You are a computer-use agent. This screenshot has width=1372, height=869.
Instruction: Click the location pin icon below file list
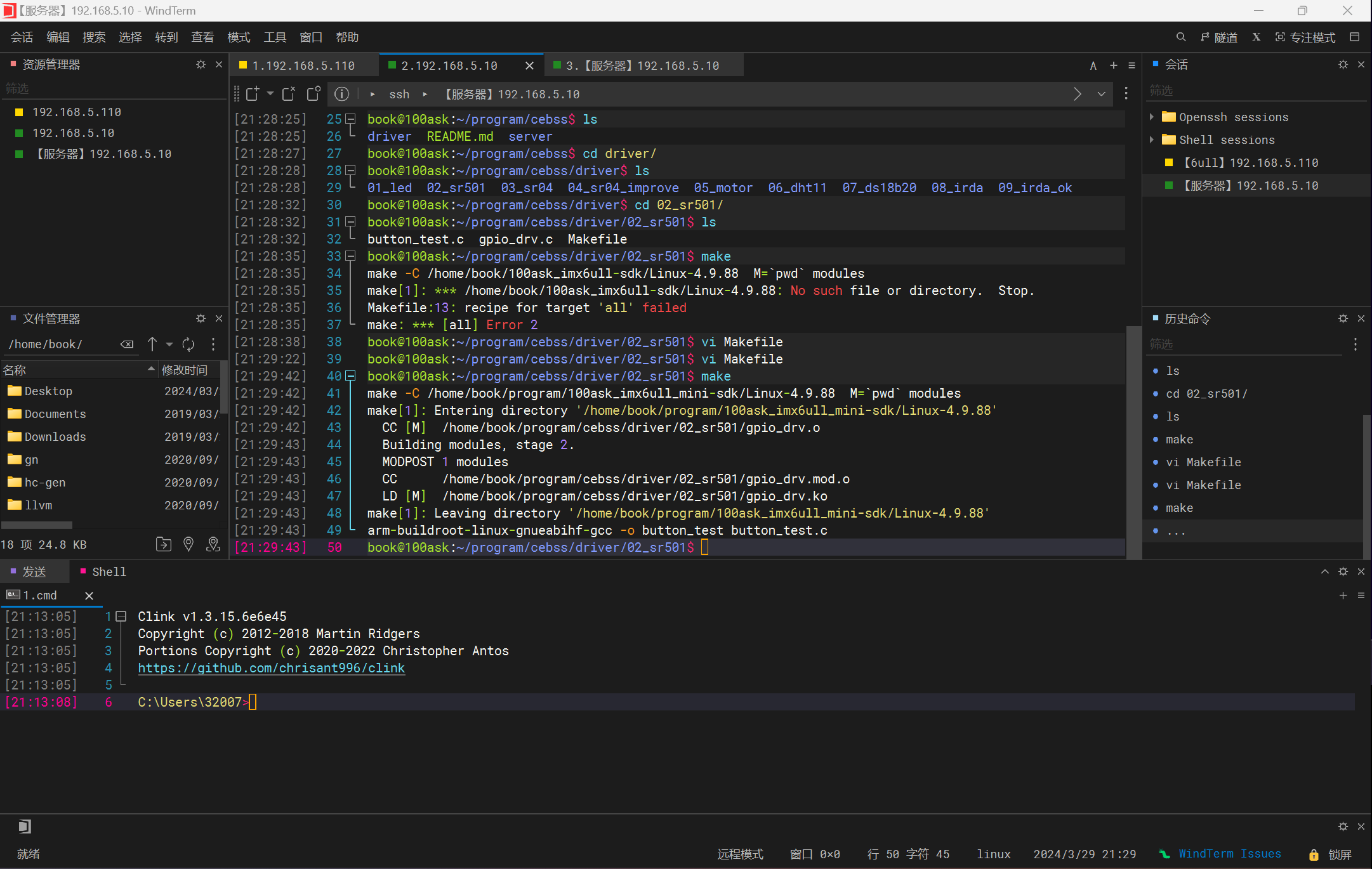click(x=188, y=544)
